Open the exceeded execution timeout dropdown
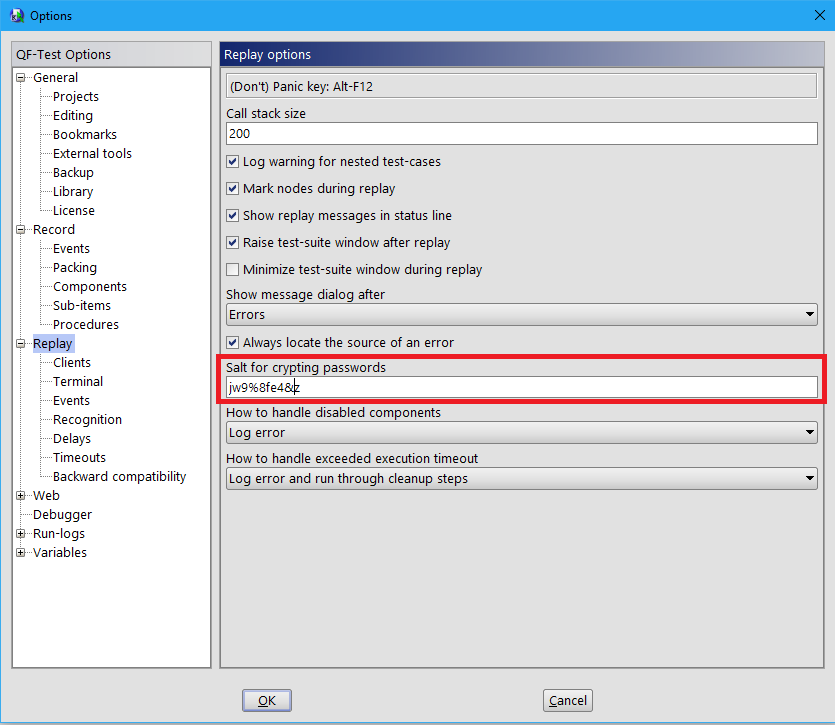 [521, 478]
